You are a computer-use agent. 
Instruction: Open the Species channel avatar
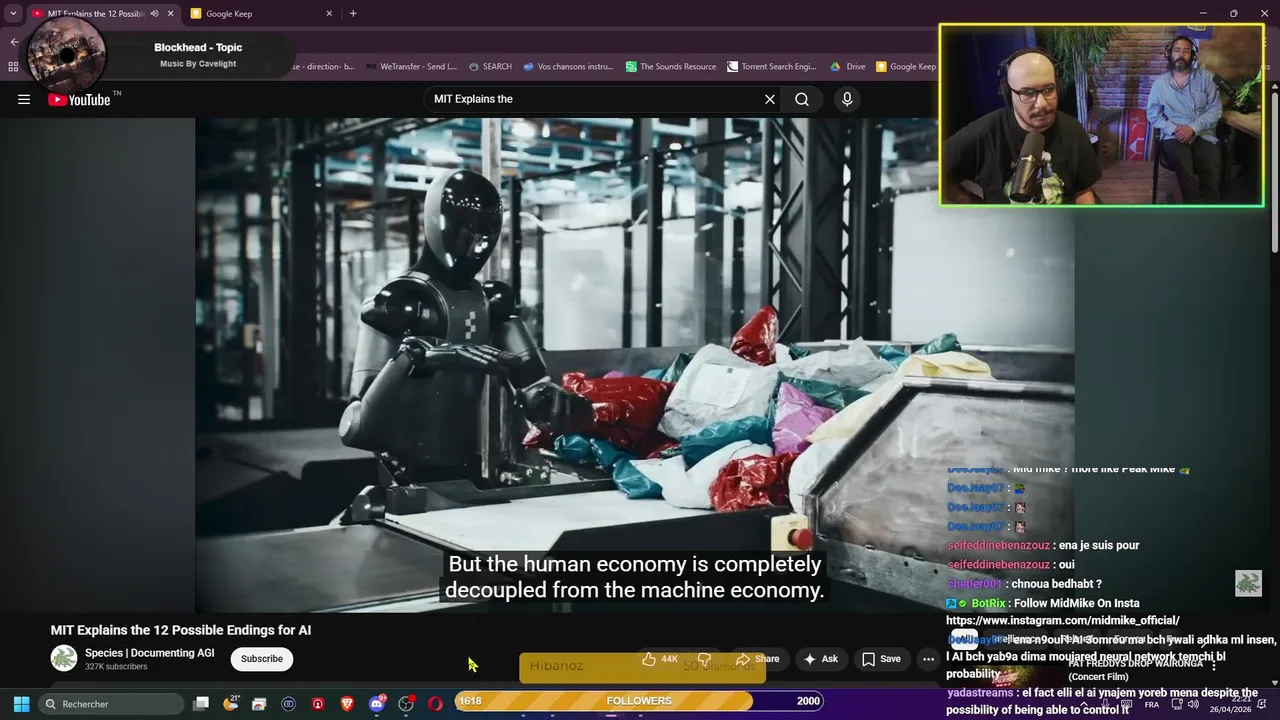(x=64, y=658)
